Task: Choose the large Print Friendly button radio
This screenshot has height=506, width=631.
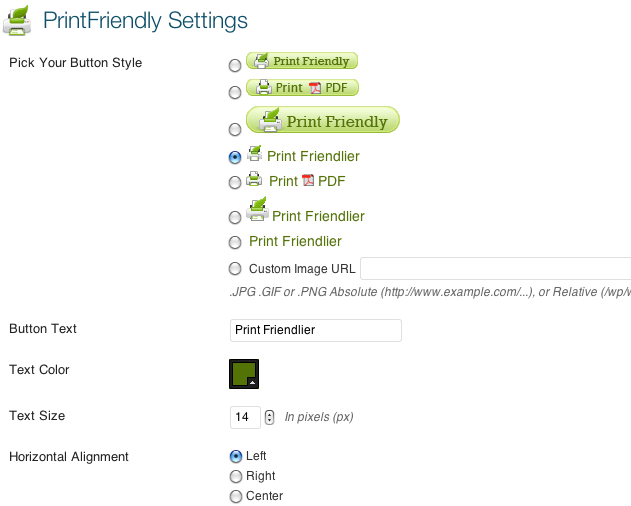Action: [235, 130]
